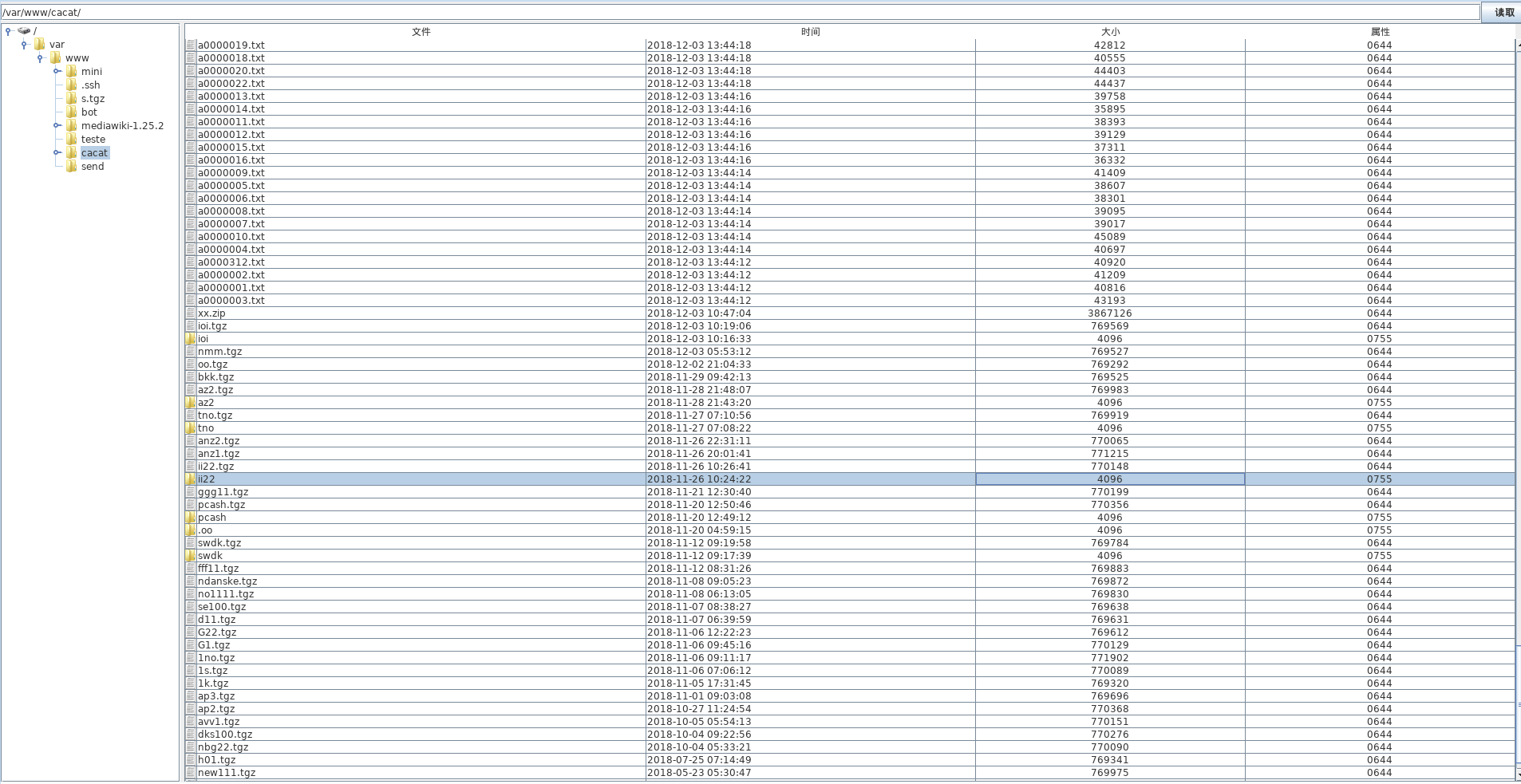This screenshot has width=1521, height=784.
Task: Click file name 1no.tgz
Action: click(216, 658)
